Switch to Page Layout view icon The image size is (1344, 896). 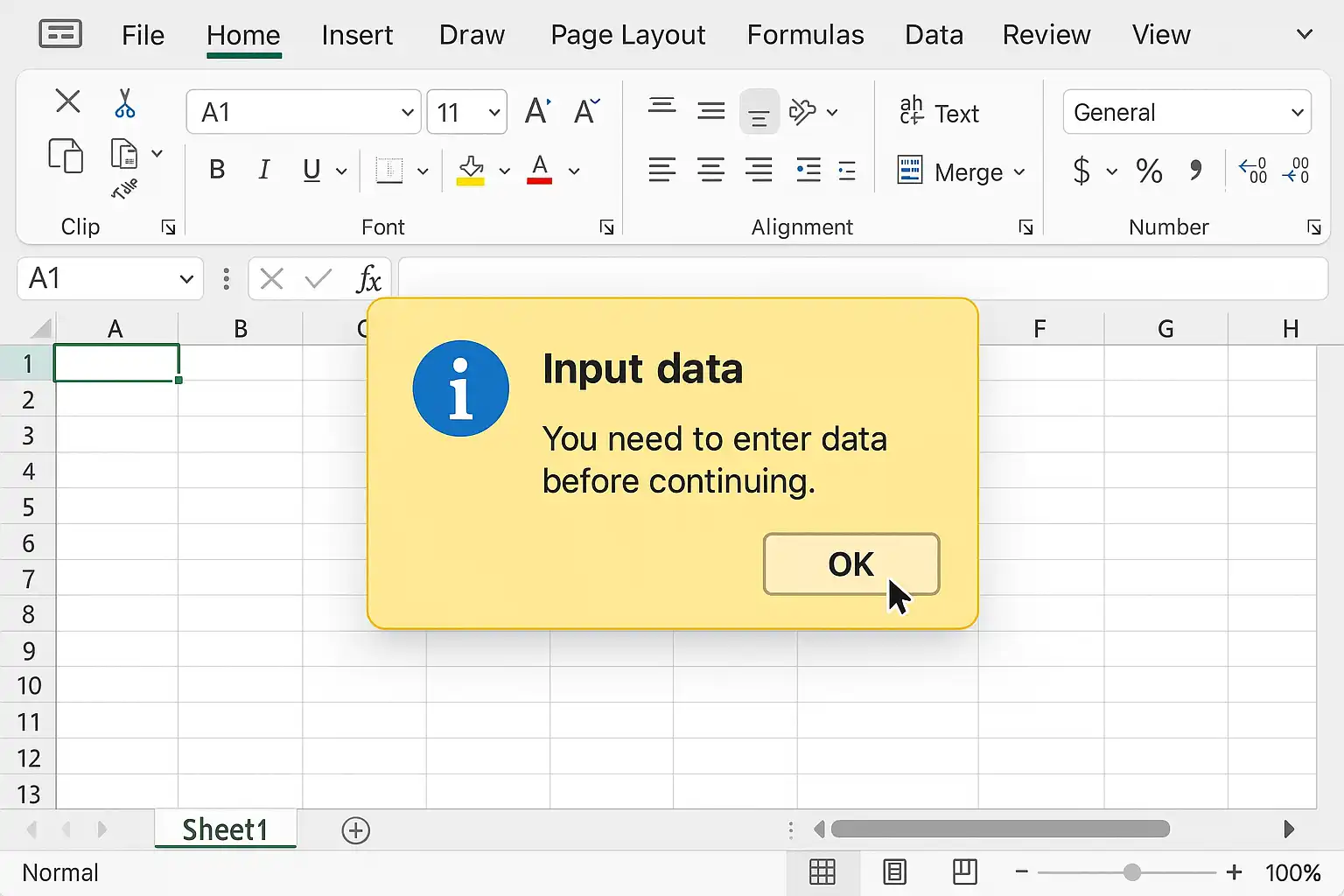pos(894,871)
